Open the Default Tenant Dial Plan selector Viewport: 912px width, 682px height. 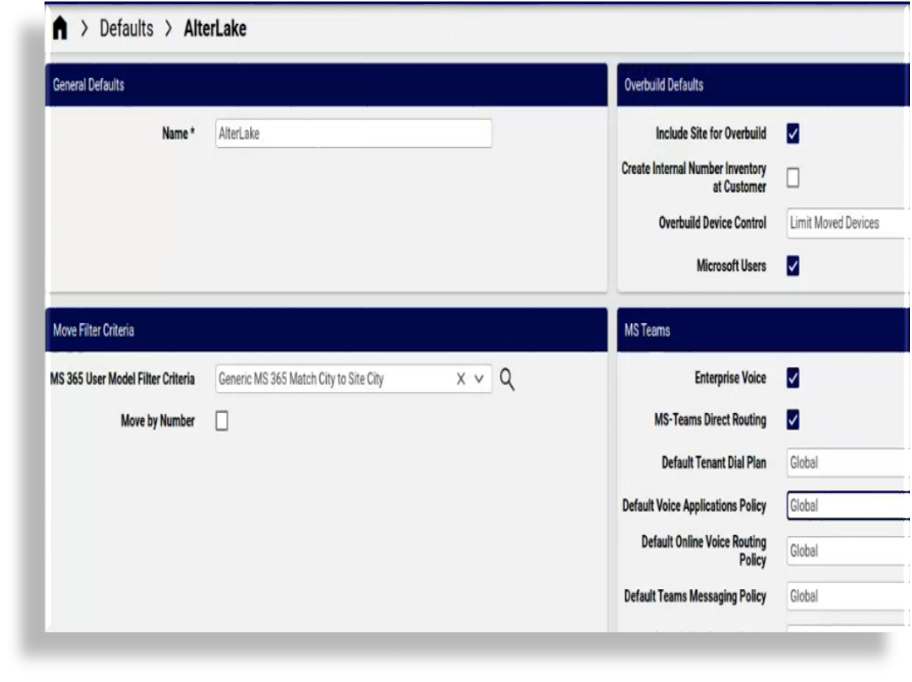[845, 463]
